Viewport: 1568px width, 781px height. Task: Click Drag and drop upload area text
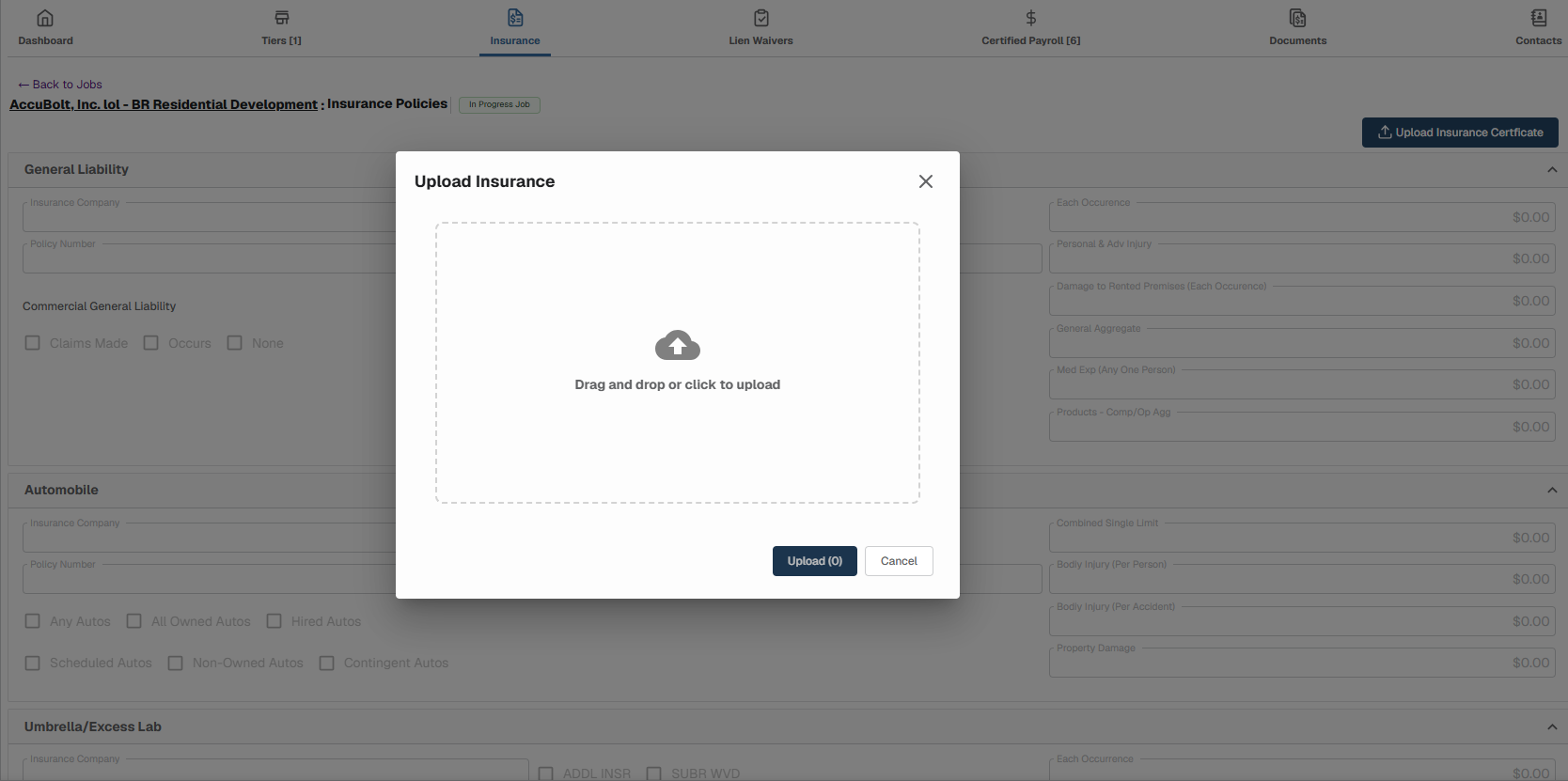pos(678,384)
